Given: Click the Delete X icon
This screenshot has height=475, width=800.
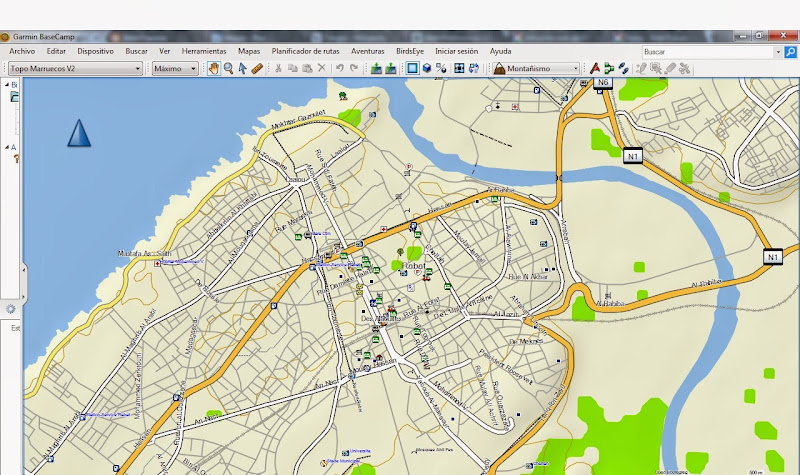Looking at the screenshot, I should click(x=321, y=68).
